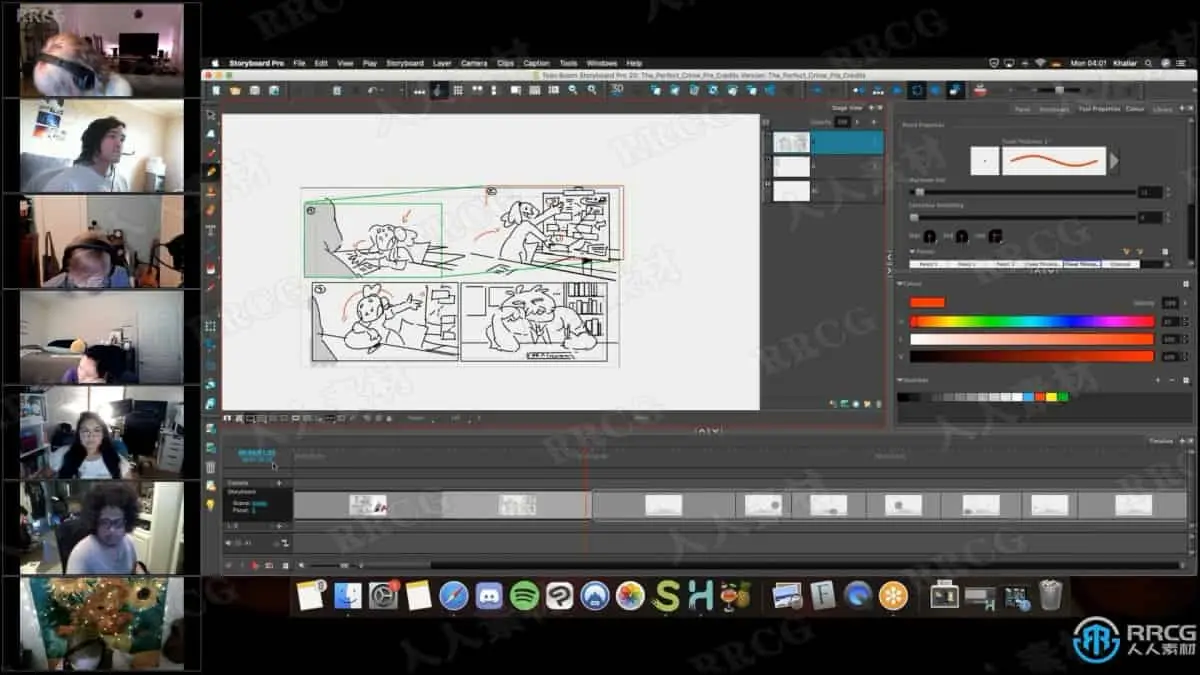Click the dark-to-orange value slider
The image size is (1200, 675).
point(1032,356)
